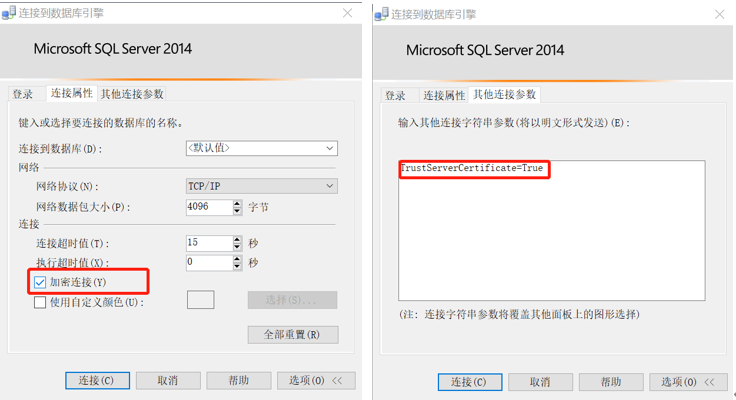Click 取消 button in left dialog
This screenshot has width=736, height=400.
(x=168, y=380)
